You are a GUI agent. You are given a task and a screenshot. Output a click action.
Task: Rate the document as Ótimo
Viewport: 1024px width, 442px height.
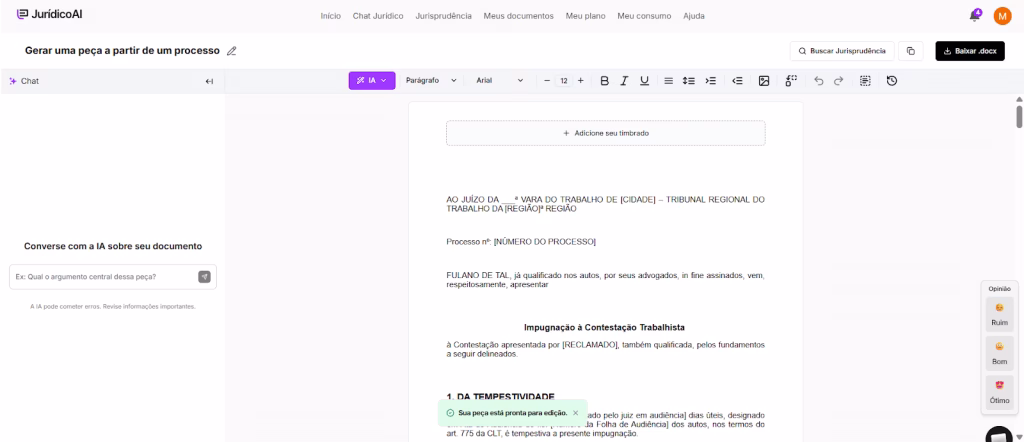pyautogui.click(x=999, y=392)
